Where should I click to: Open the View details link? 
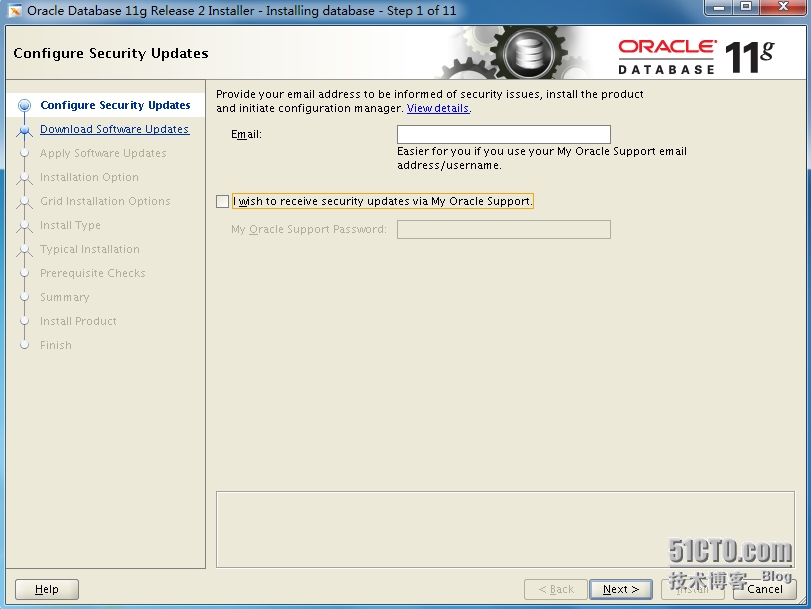click(438, 108)
